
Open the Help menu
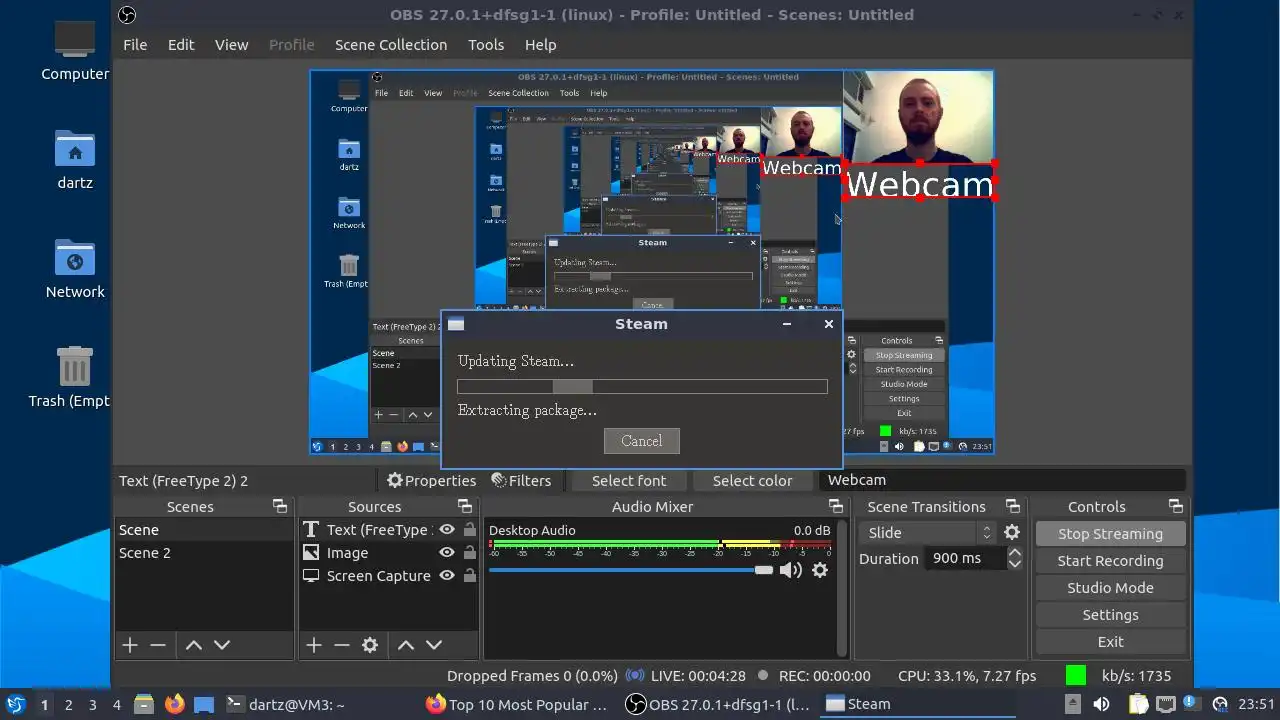tap(540, 45)
